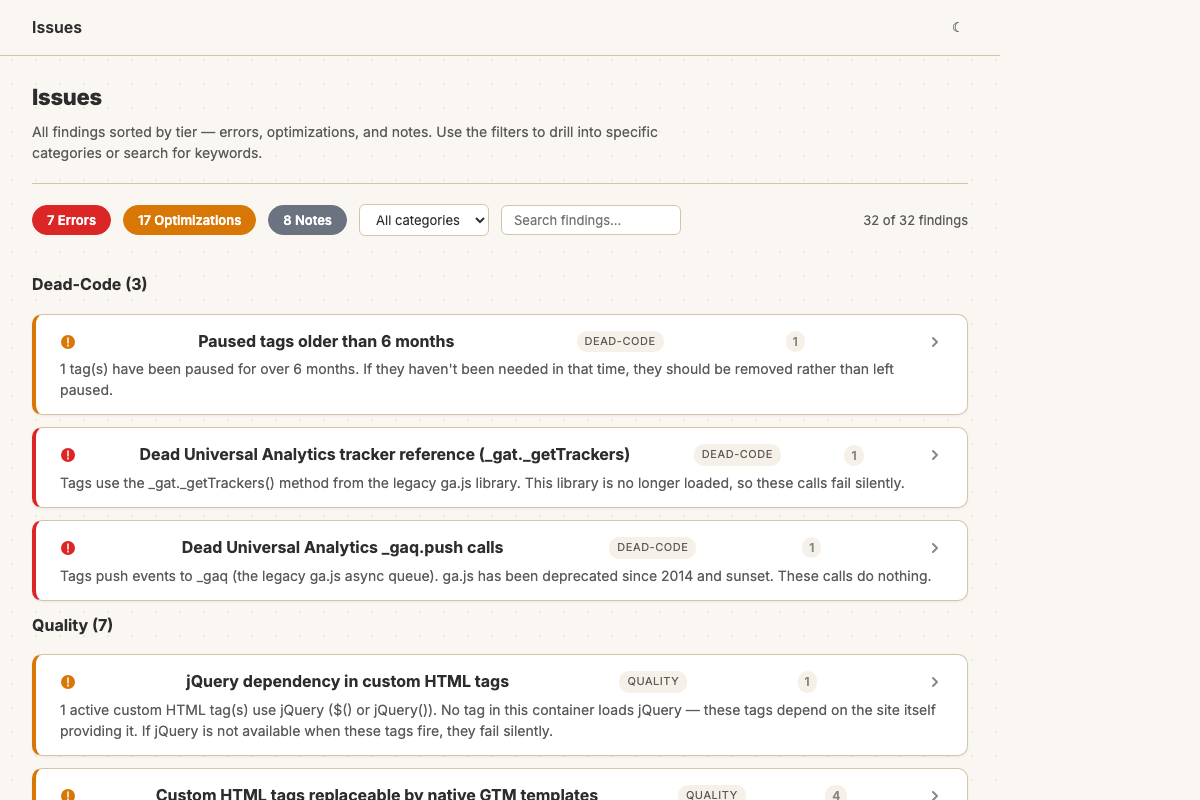
Task: Click warning icon on Custom HTML tags finding
Action: [x=68, y=794]
